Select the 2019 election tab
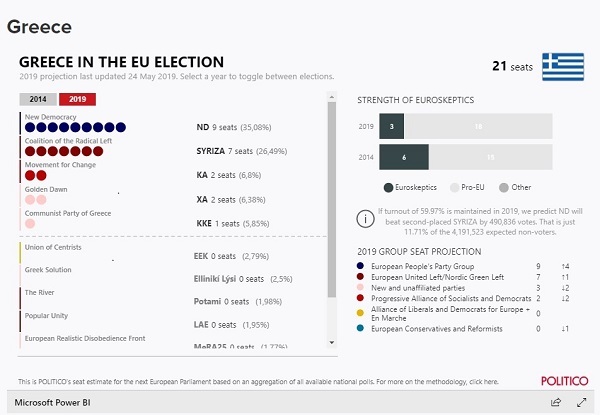The width and height of the screenshot is (600, 415). 77,99
